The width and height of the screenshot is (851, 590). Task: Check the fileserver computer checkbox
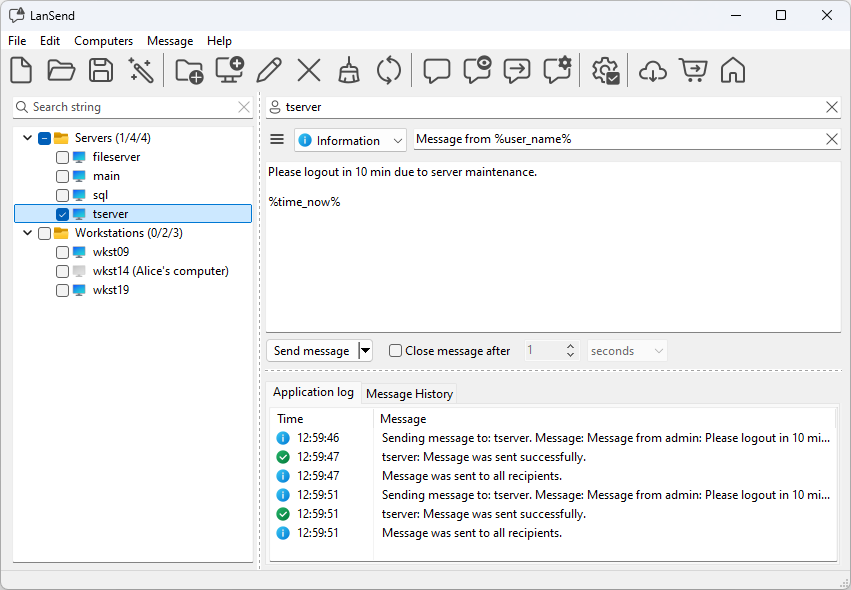tap(63, 157)
